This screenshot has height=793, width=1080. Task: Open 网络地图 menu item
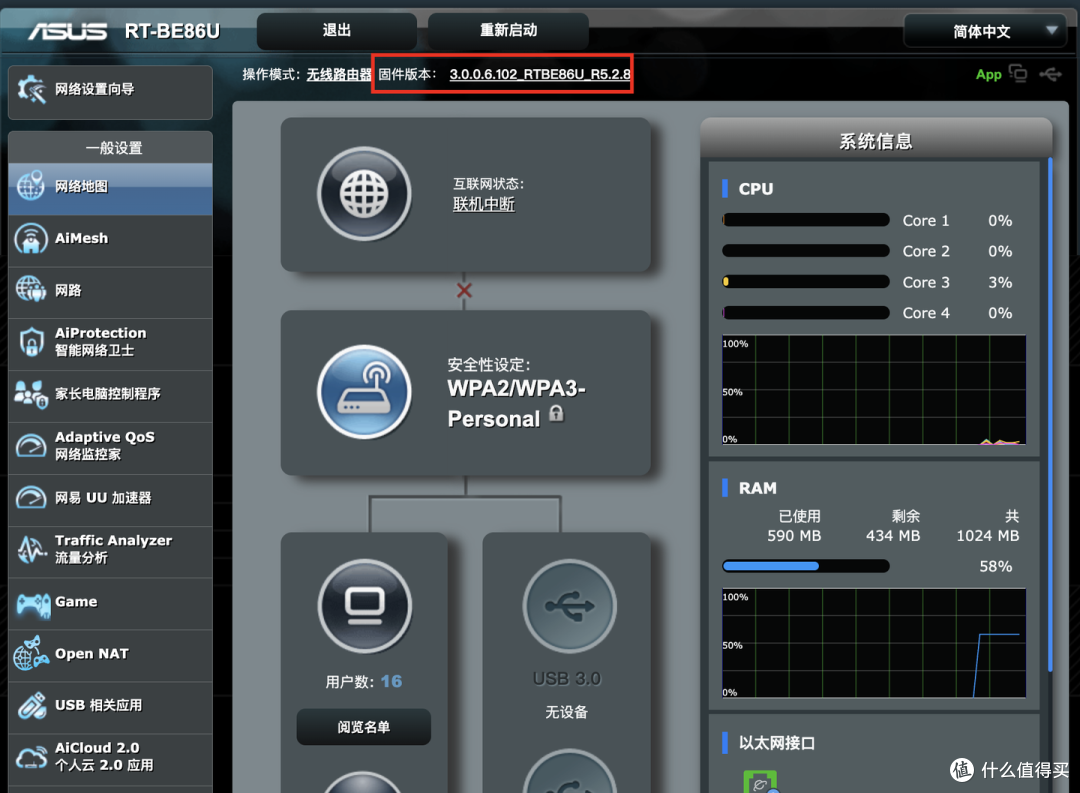click(x=110, y=188)
